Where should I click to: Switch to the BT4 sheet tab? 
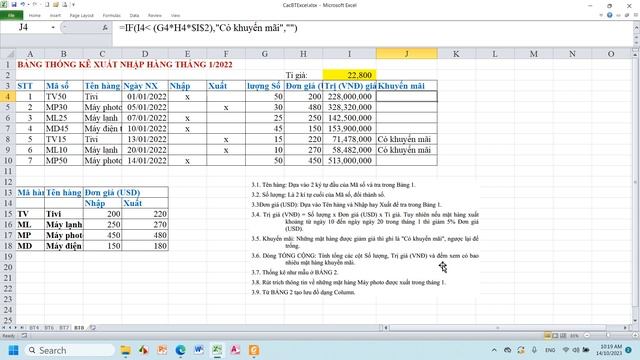[34, 327]
